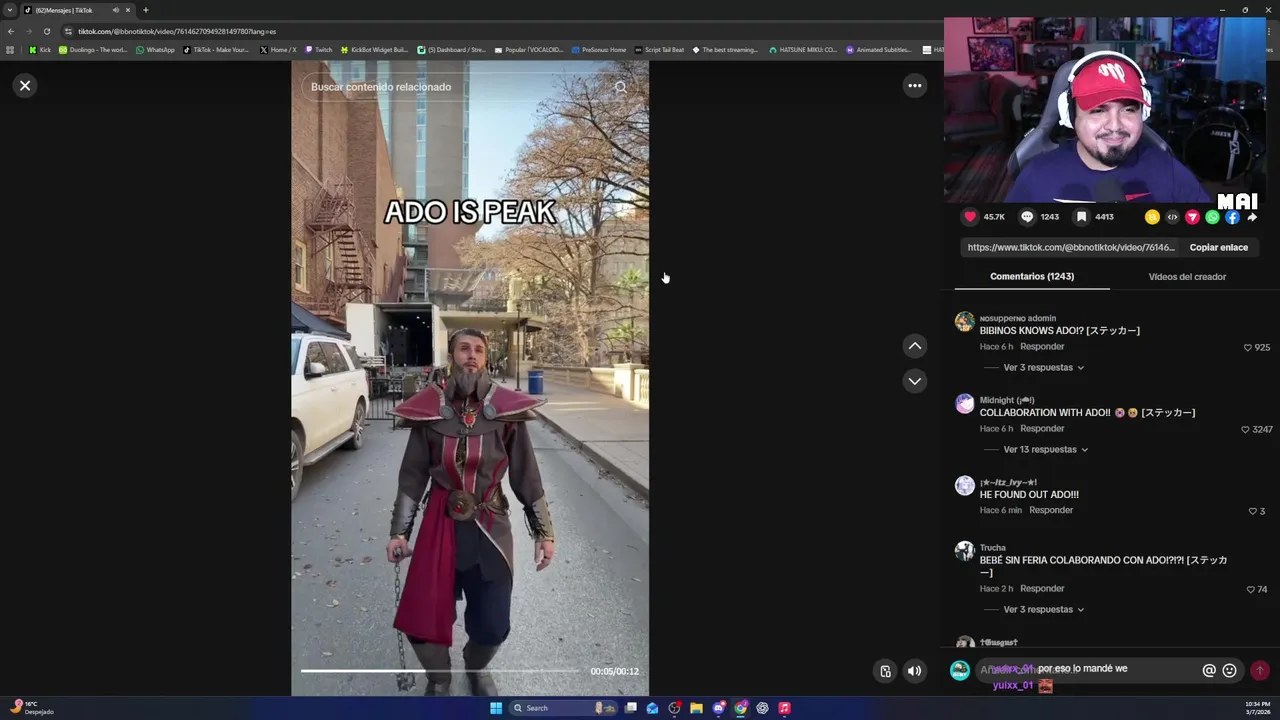Open the Home / X bookmark
The width and height of the screenshot is (1280, 720).
[x=278, y=50]
